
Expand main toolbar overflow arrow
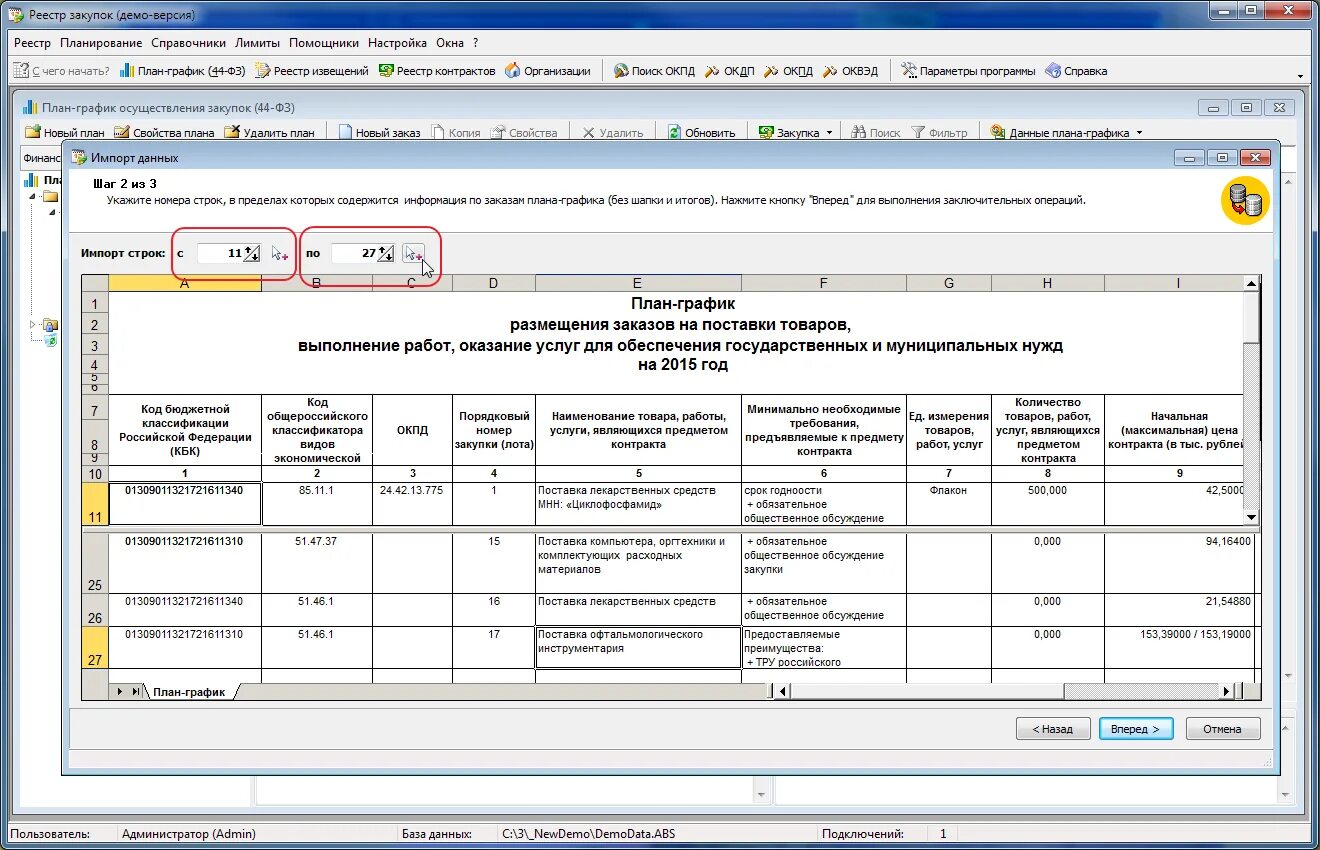(x=1300, y=75)
